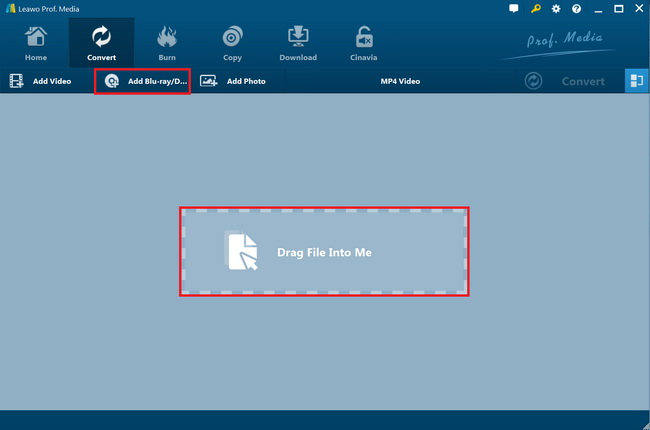
Task: Click the big Convert button
Action: [x=565, y=81]
